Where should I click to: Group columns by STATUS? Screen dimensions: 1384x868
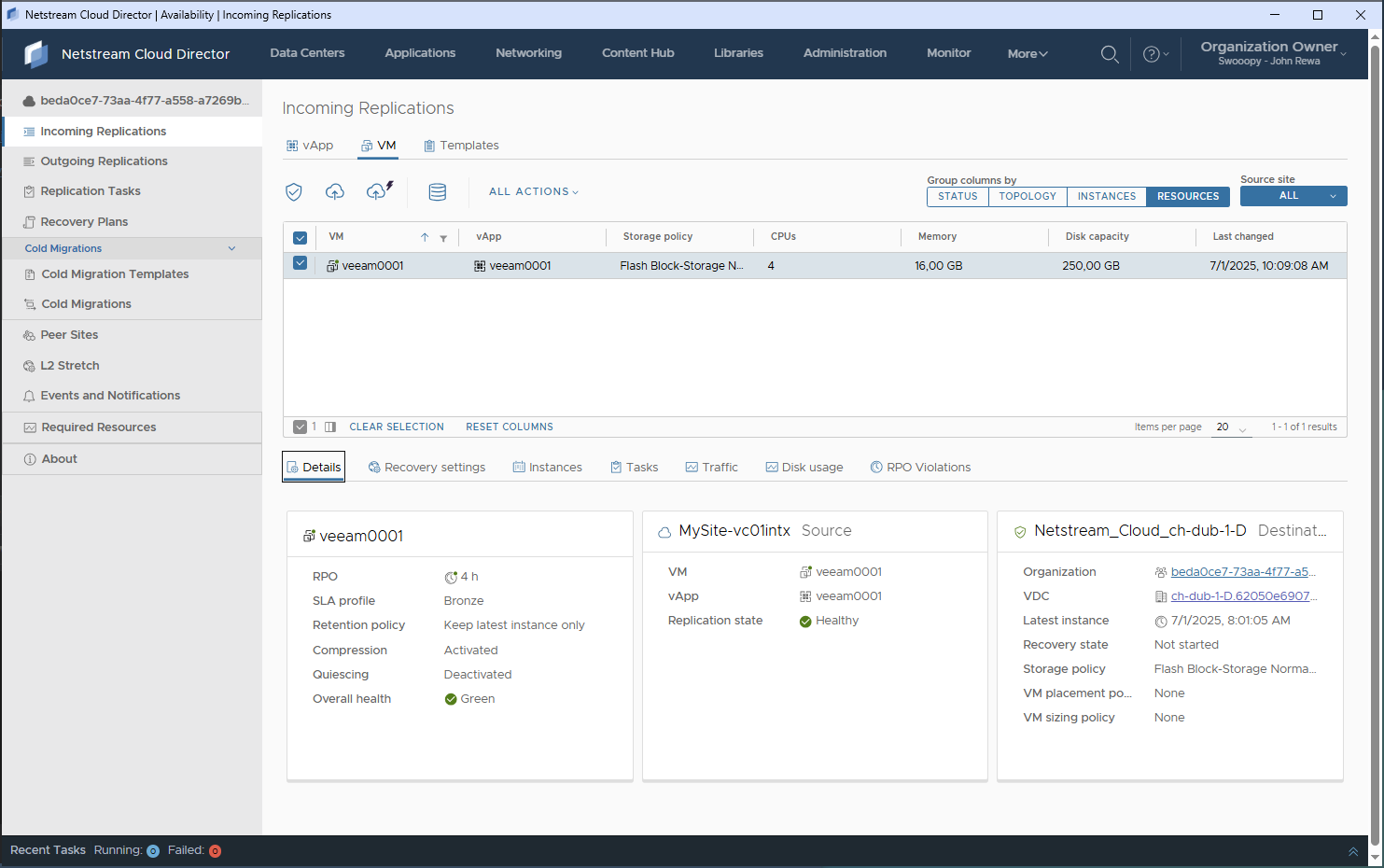pyautogui.click(x=958, y=196)
